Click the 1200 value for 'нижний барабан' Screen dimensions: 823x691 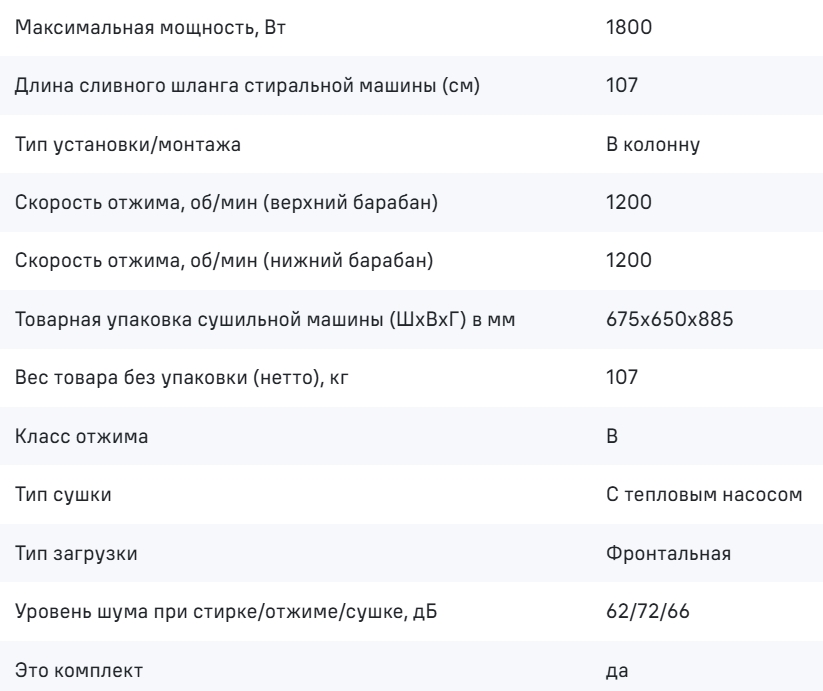click(629, 262)
